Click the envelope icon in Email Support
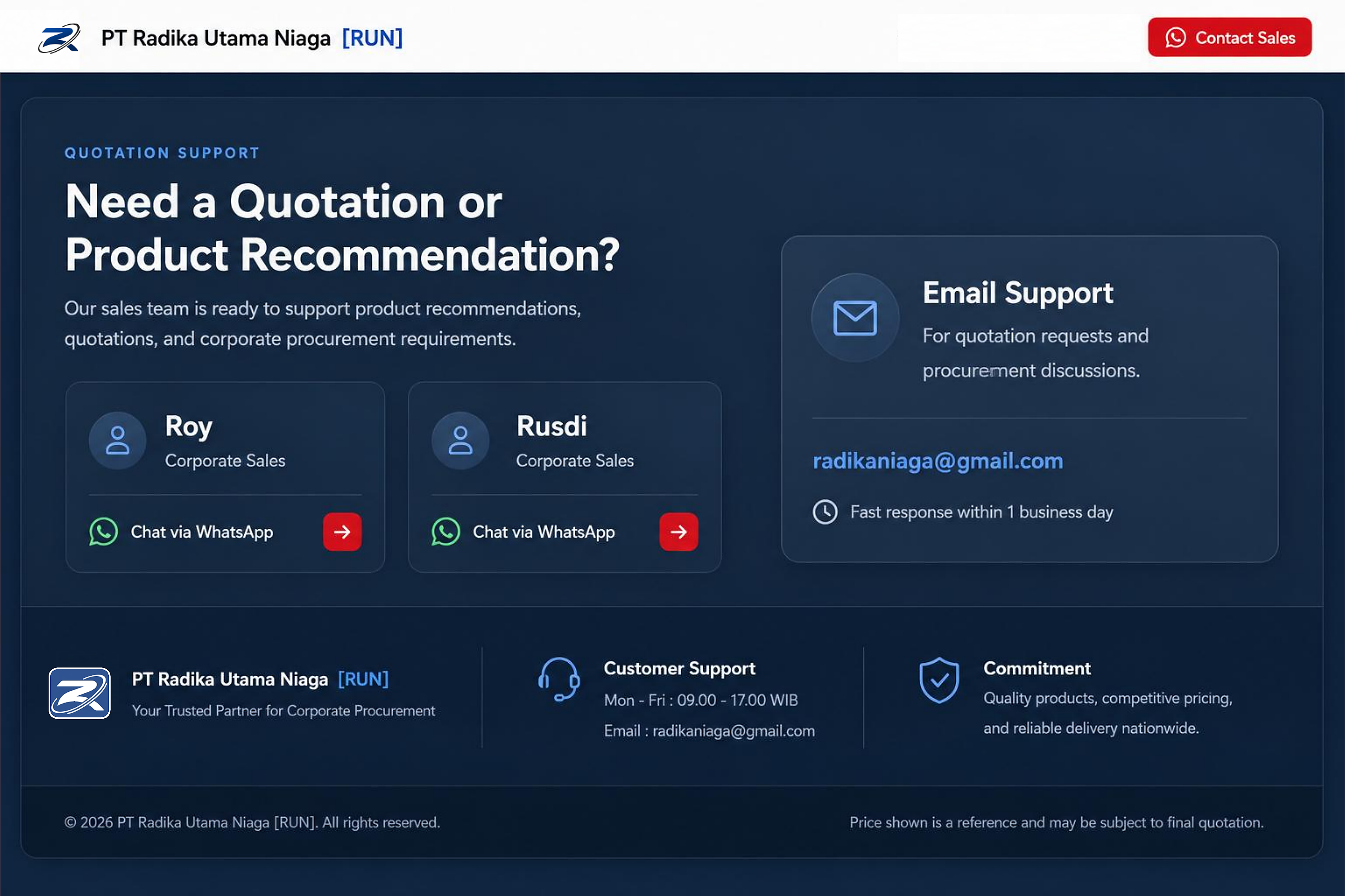Viewport: 1345px width, 896px height. tap(855, 318)
